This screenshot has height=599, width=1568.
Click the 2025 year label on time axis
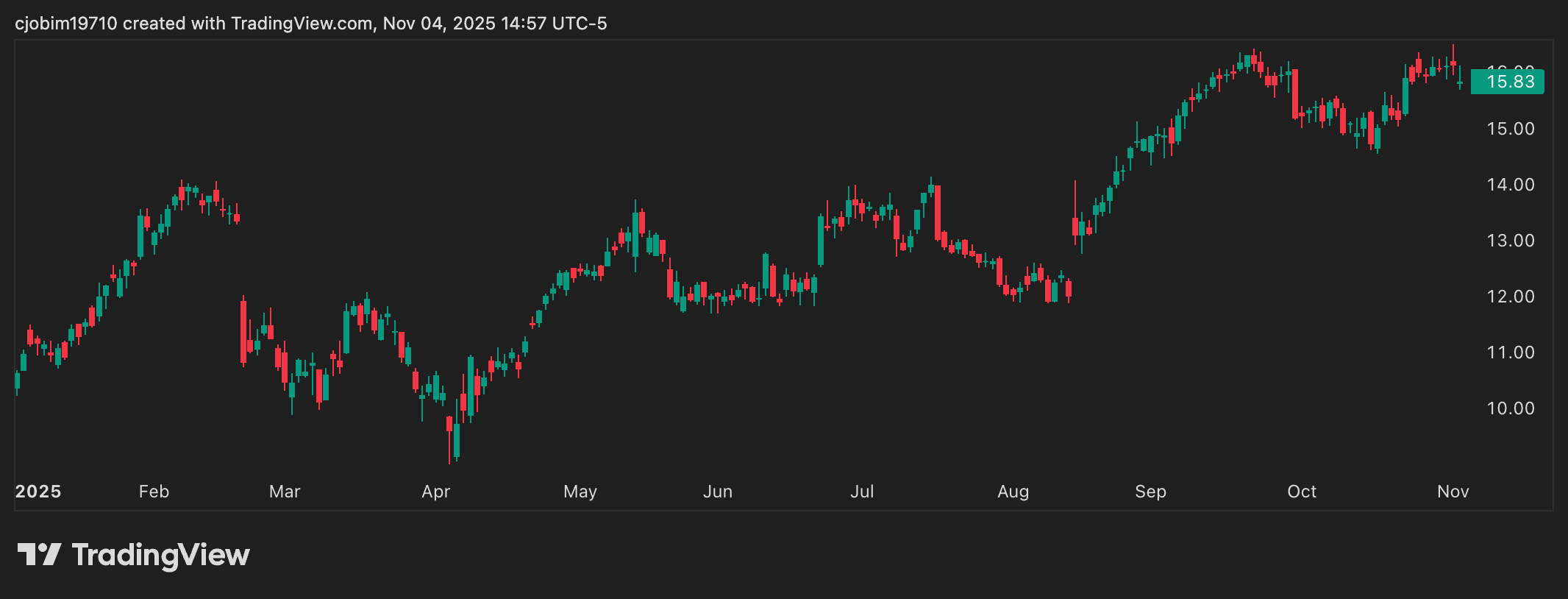point(38,492)
